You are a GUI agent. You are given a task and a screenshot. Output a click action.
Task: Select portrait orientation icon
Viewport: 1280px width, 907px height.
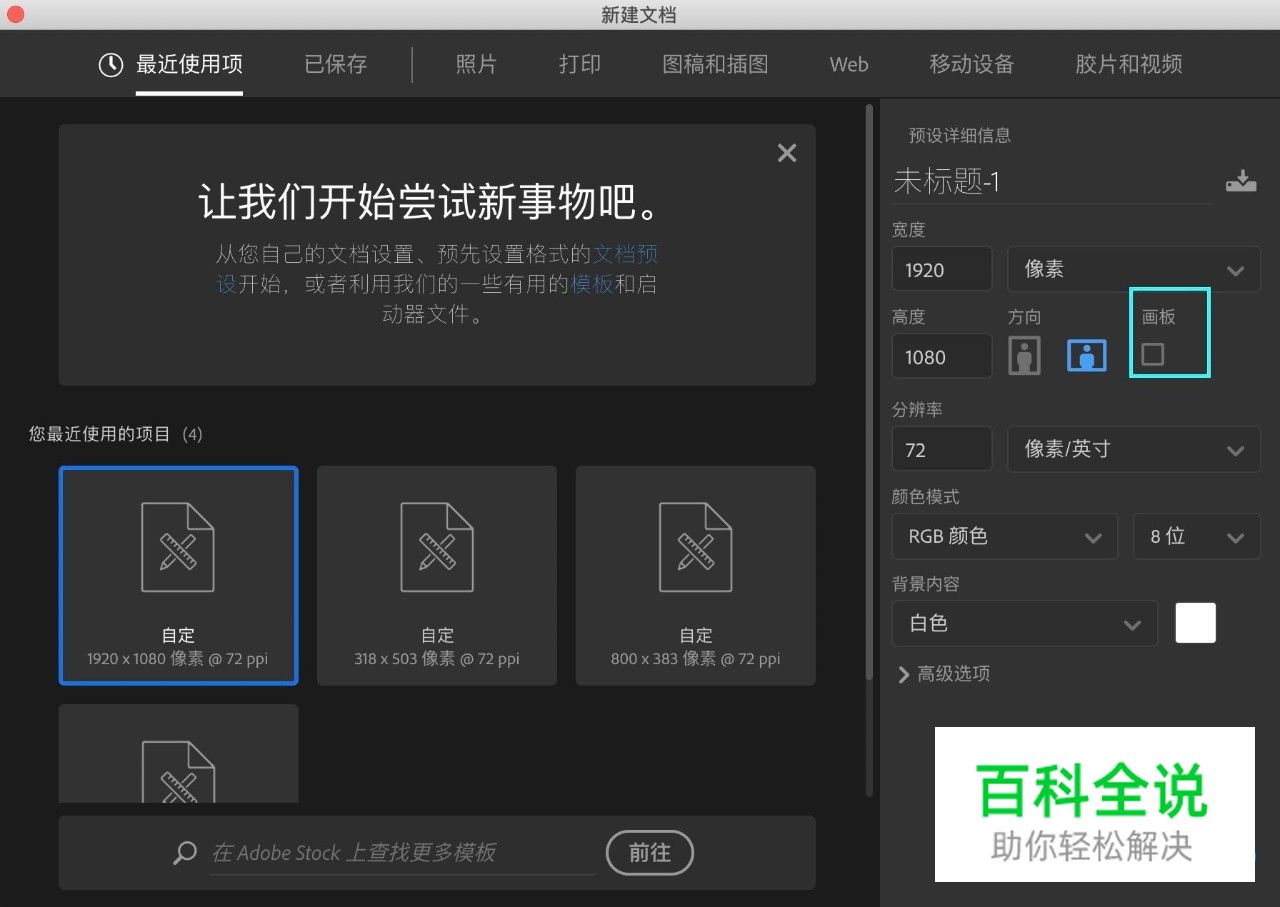tap(1024, 356)
